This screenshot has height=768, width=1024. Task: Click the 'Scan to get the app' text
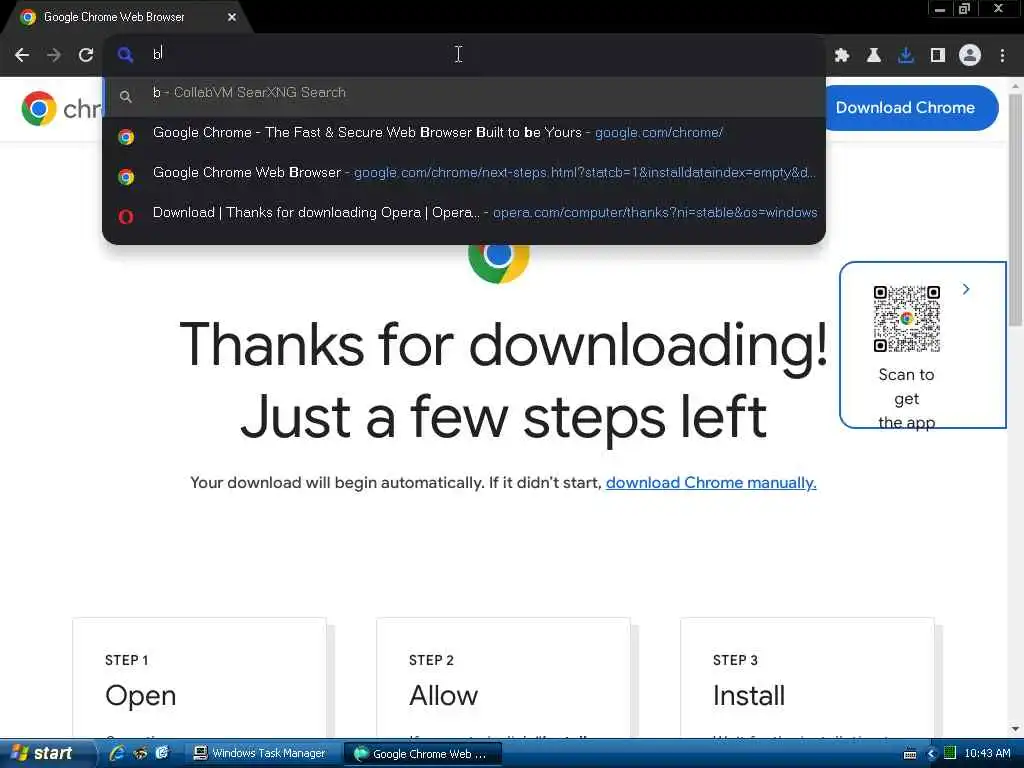pyautogui.click(x=906, y=398)
